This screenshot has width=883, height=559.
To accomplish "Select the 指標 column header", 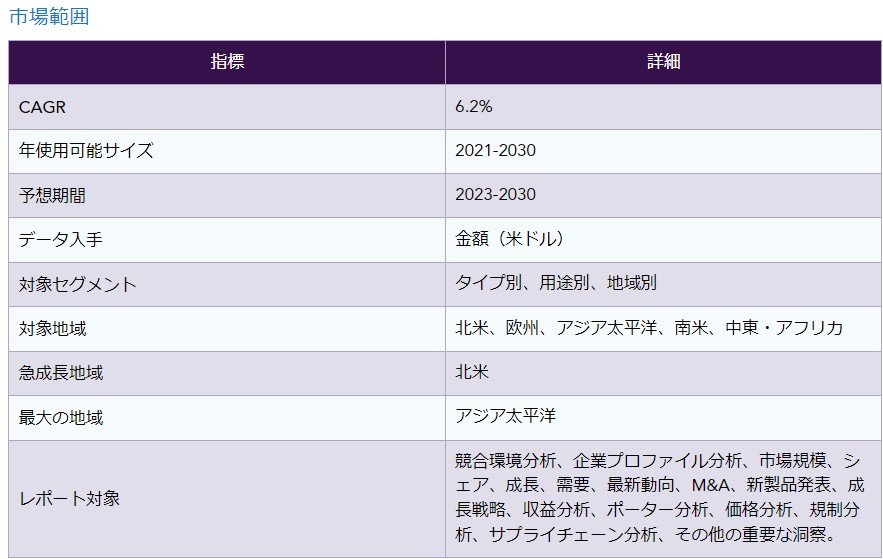I will point(227,62).
